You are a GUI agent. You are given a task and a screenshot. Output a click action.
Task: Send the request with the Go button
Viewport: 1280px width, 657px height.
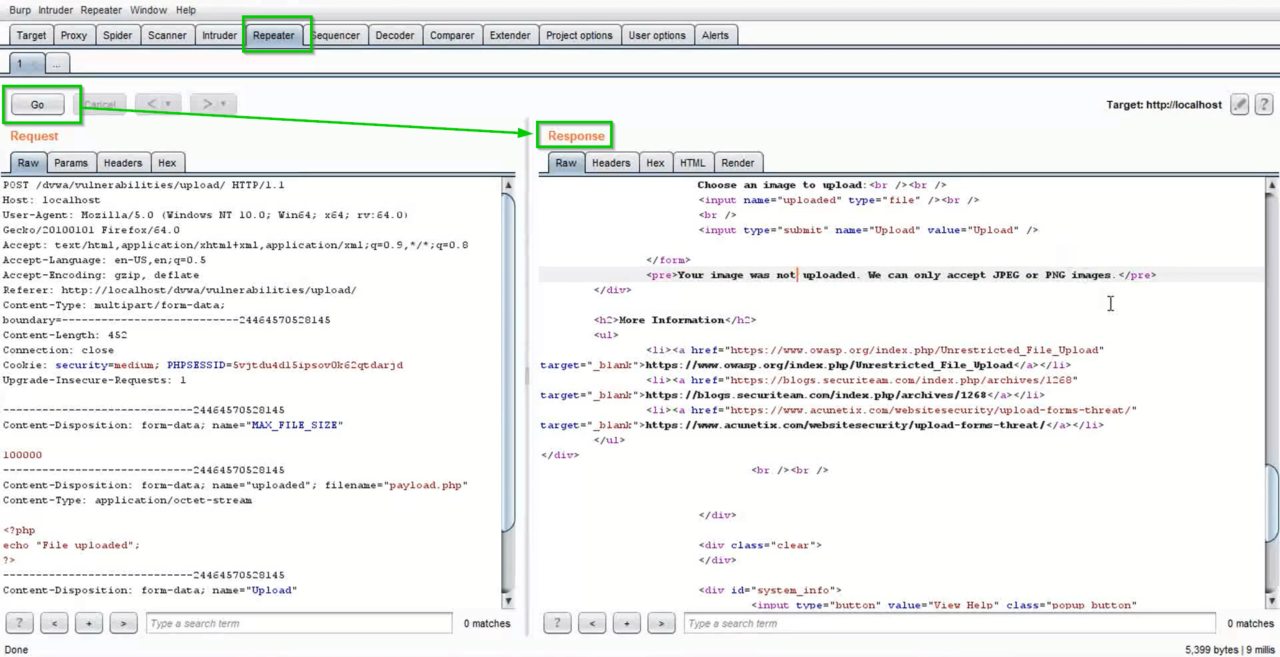(38, 104)
